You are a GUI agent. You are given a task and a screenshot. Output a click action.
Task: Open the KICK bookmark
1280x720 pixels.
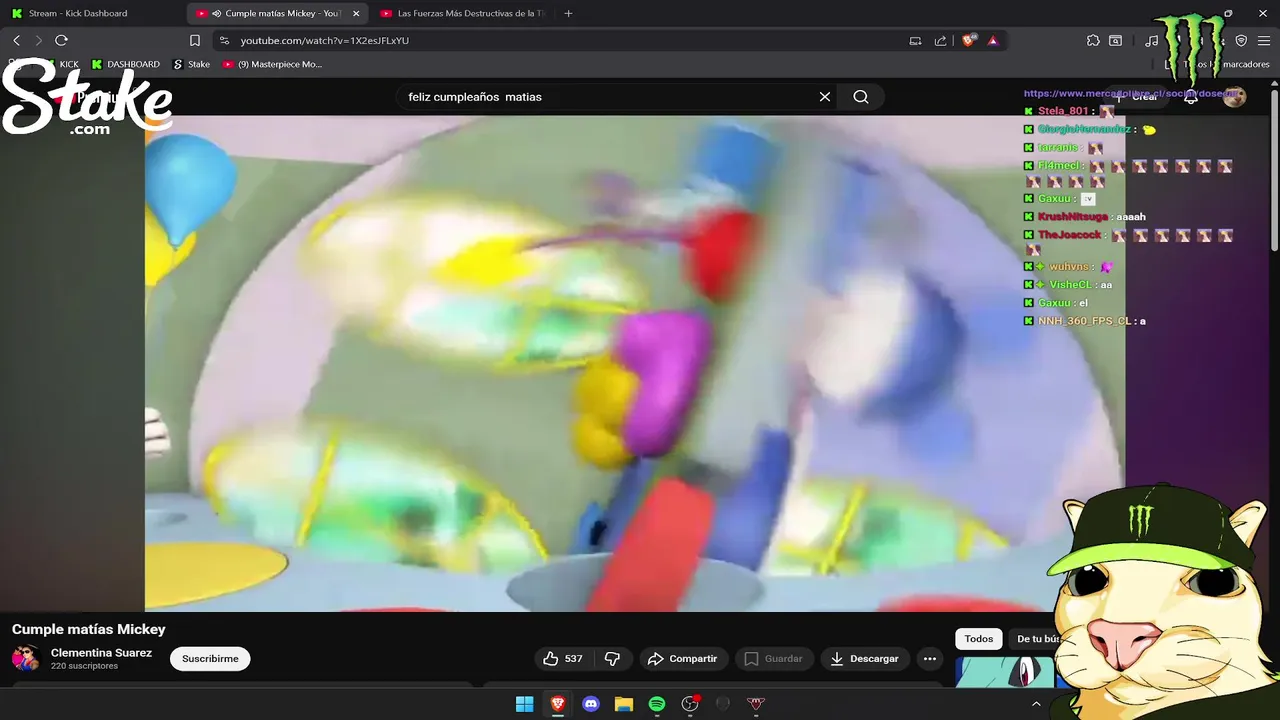(61, 64)
